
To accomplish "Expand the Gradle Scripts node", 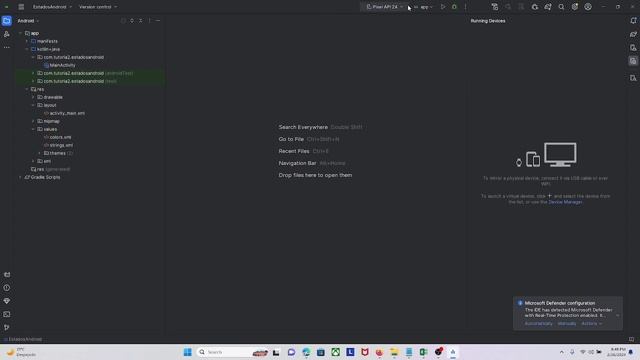I will (20, 177).
